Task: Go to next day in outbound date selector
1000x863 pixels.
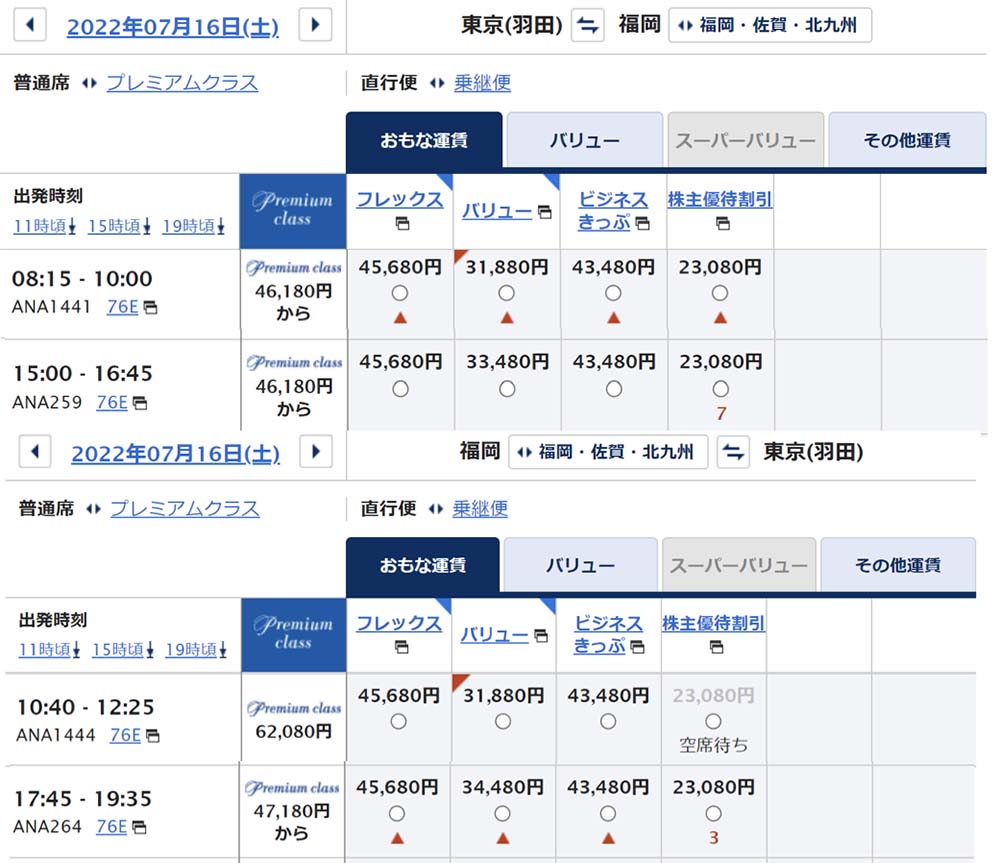Action: coord(315,26)
